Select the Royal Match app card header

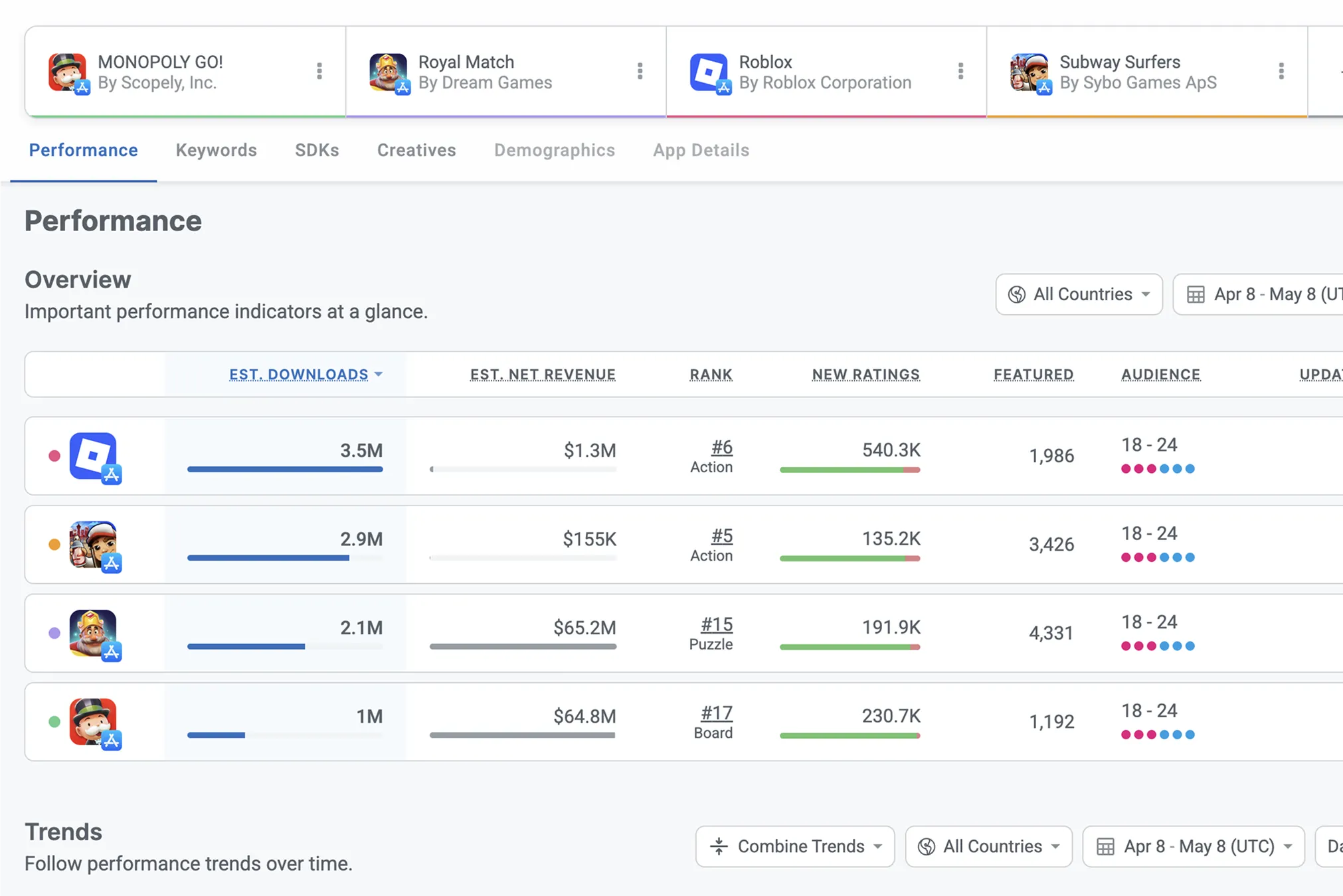[x=485, y=72]
